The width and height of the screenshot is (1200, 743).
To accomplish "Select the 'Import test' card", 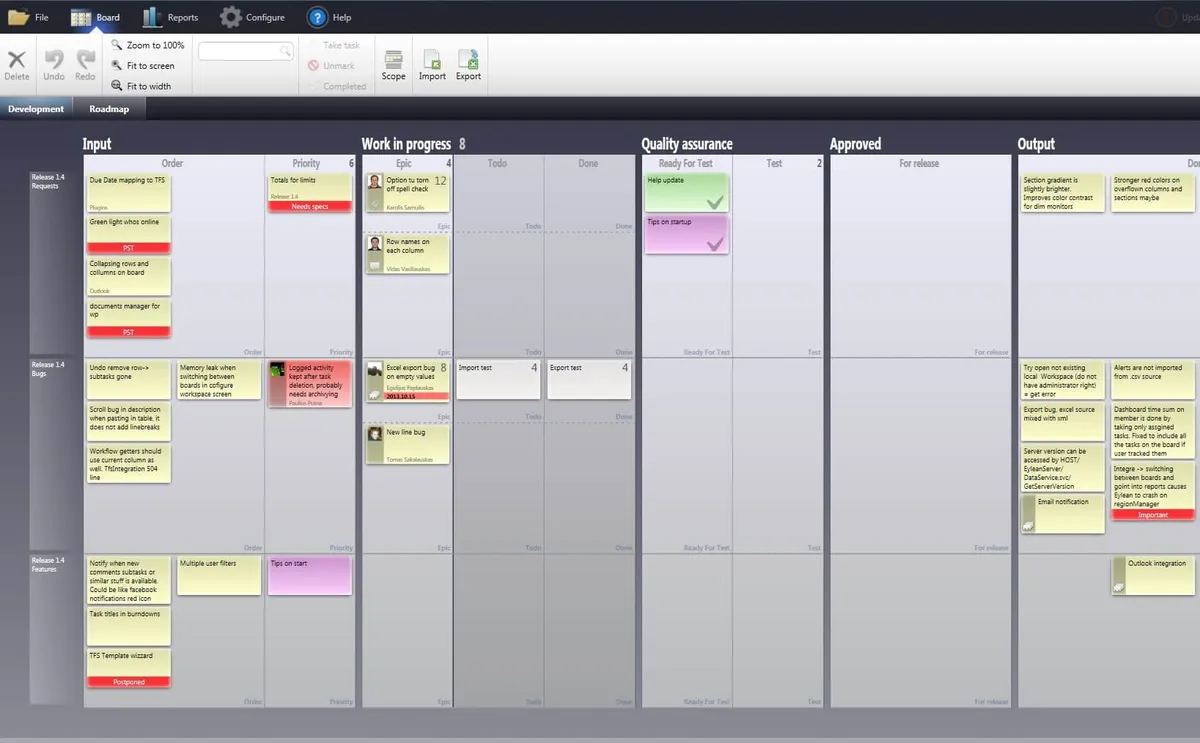I will tap(497, 380).
